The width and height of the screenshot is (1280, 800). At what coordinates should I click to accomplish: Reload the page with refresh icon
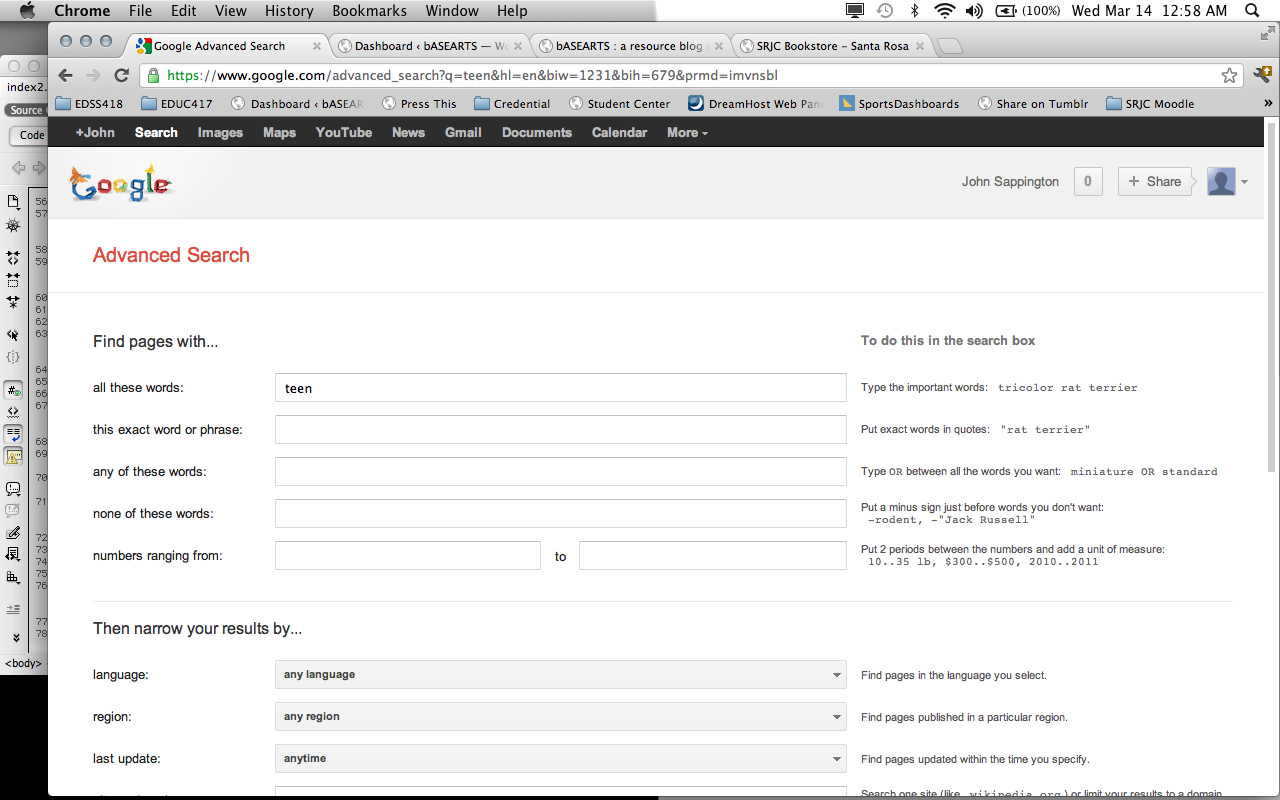click(122, 76)
